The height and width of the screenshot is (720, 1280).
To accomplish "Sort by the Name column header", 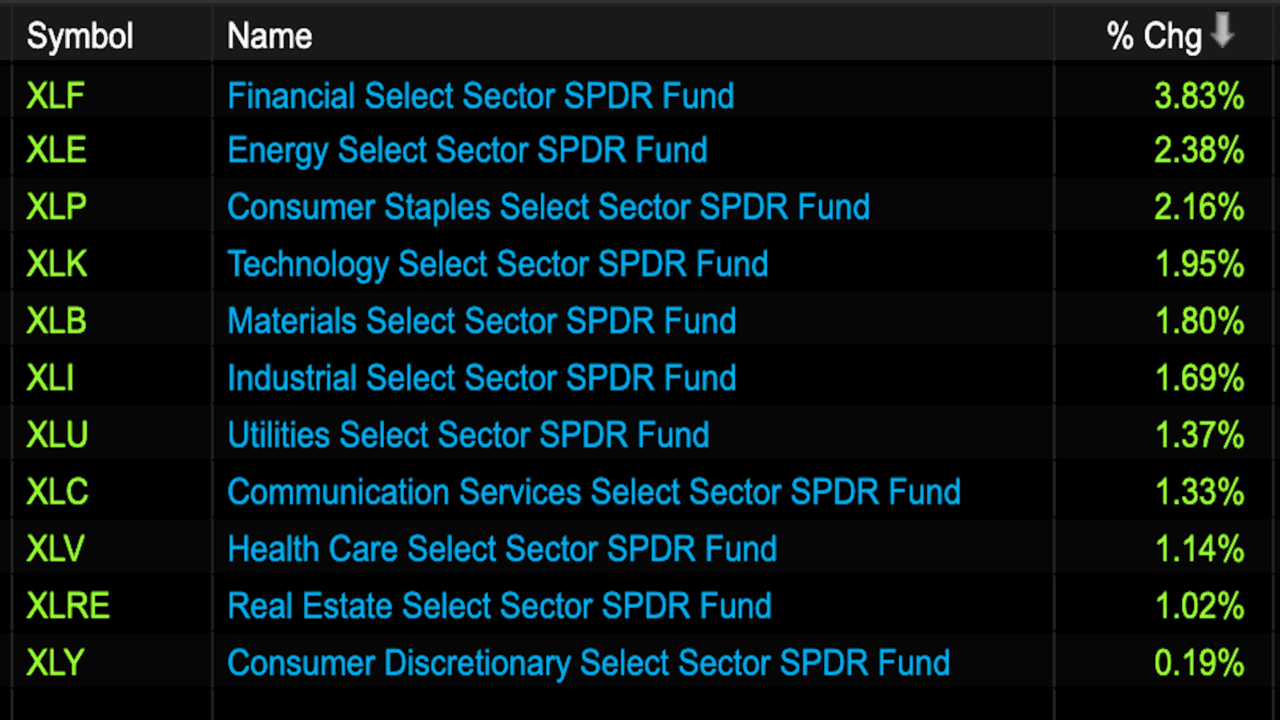I will pyautogui.click(x=270, y=37).
